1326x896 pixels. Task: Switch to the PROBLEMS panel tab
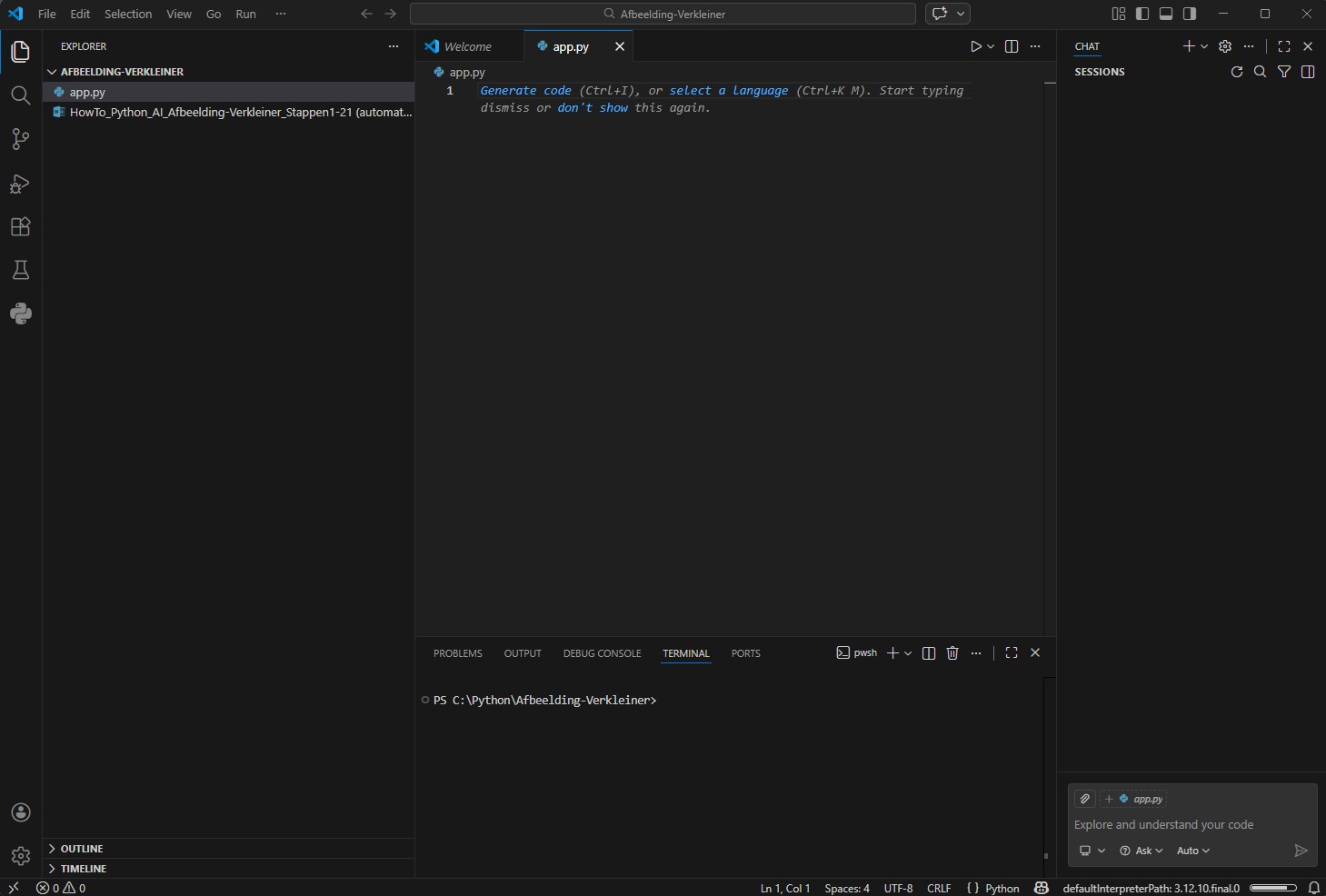pyautogui.click(x=457, y=653)
